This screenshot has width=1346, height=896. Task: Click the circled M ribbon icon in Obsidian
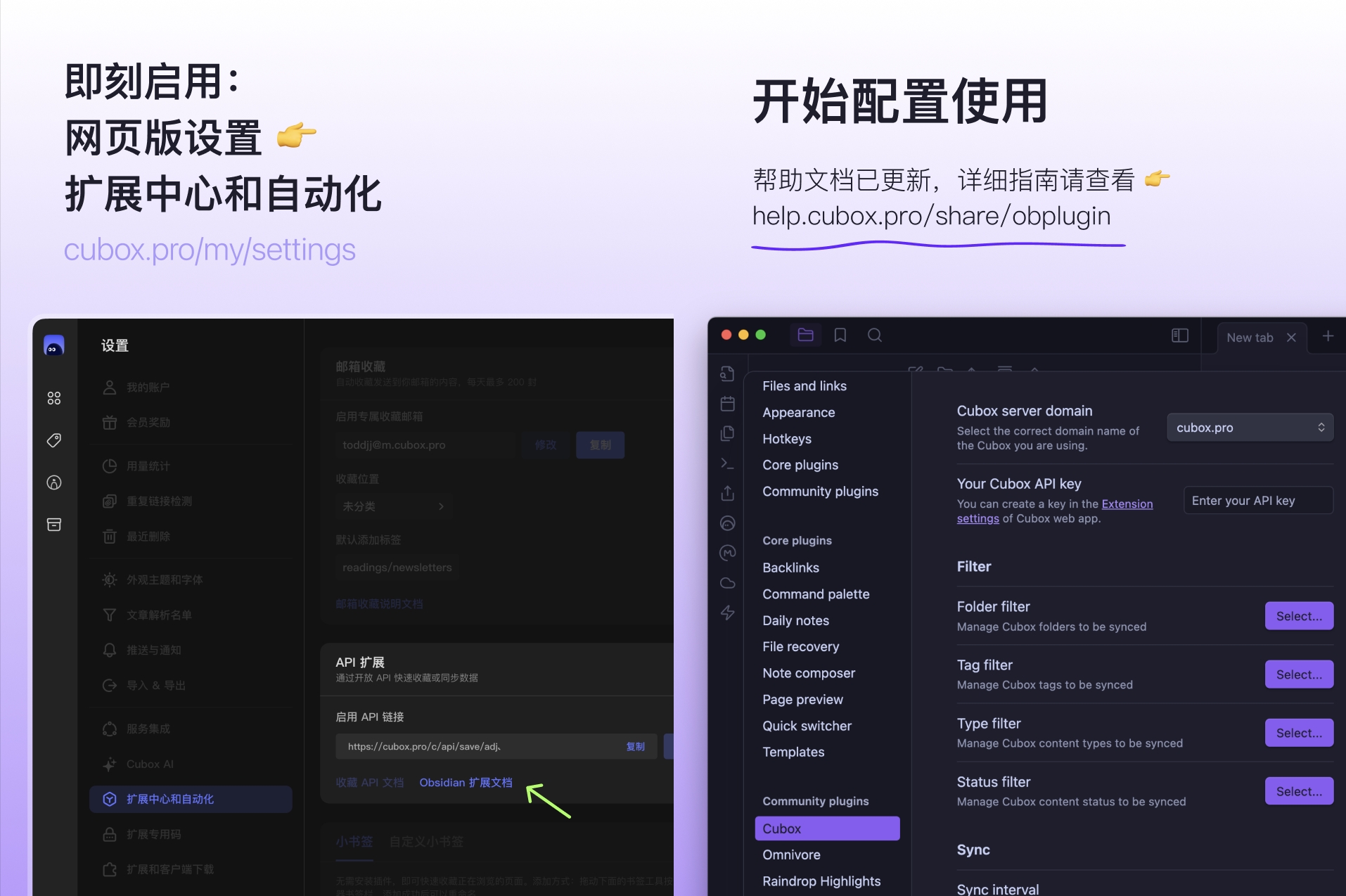728,553
